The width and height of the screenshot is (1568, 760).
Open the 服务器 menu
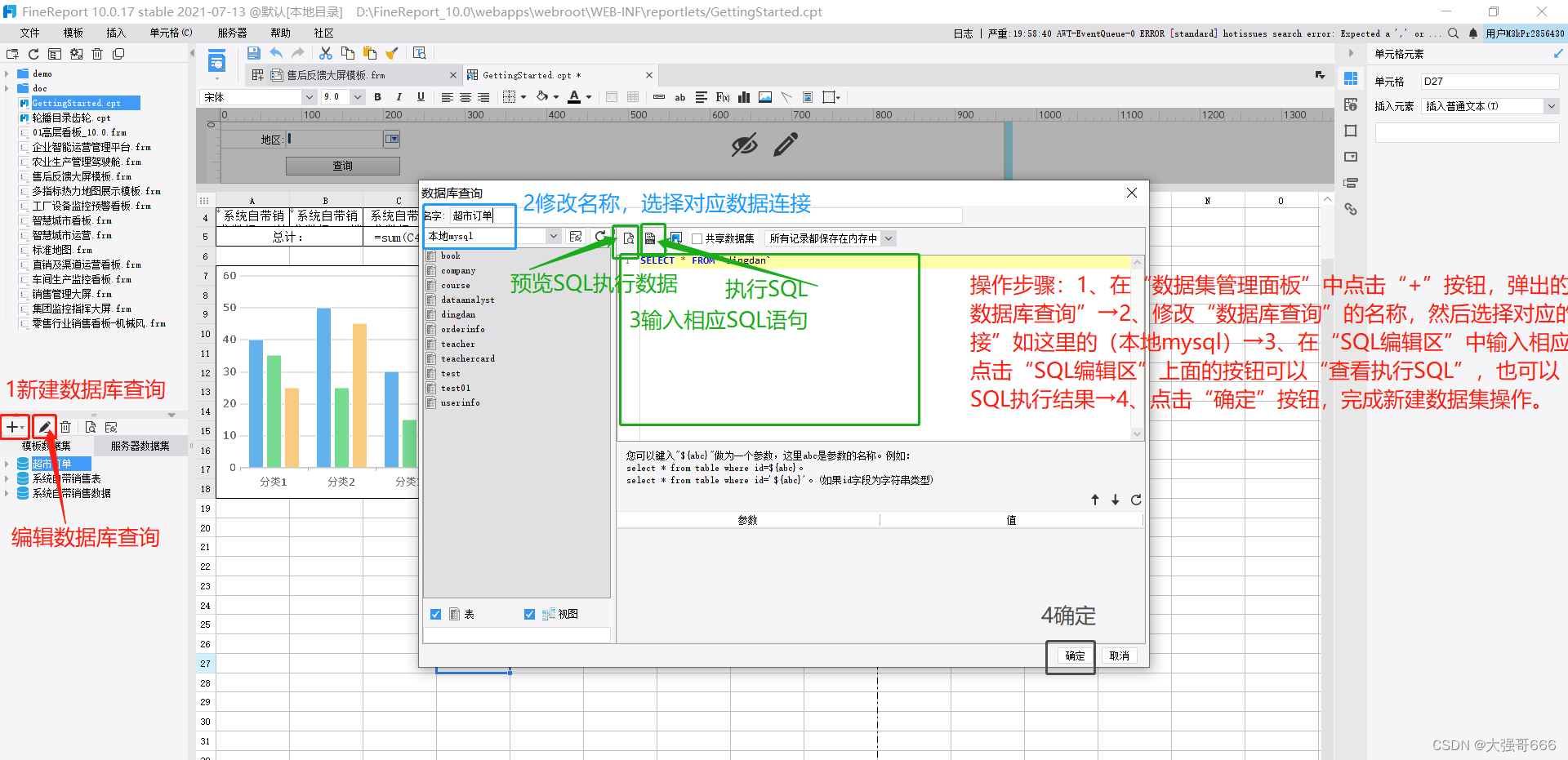tap(233, 33)
